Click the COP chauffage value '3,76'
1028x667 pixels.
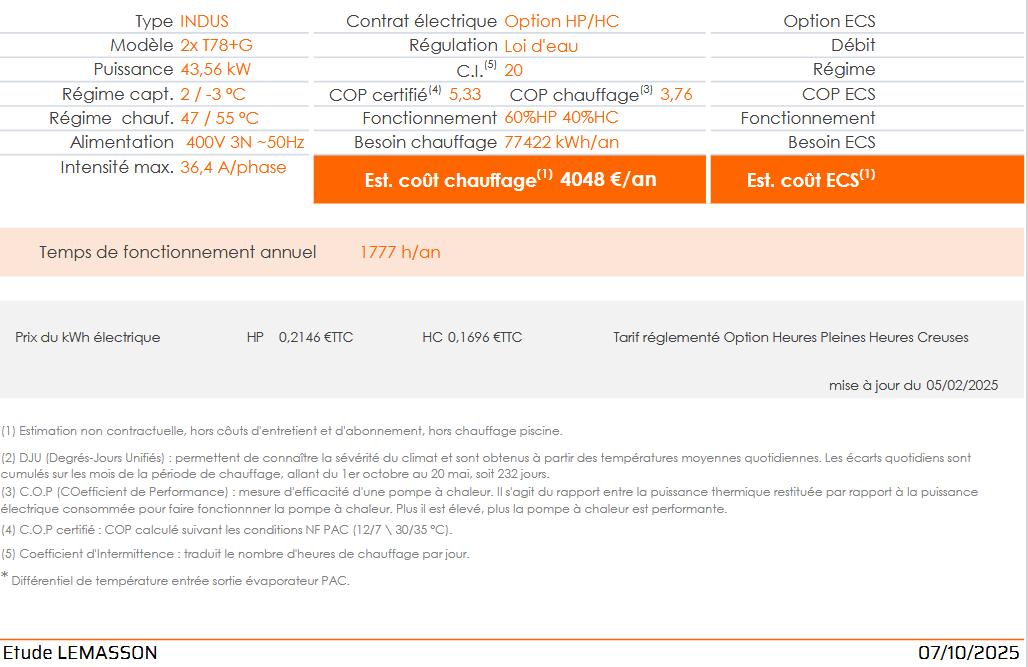676,94
